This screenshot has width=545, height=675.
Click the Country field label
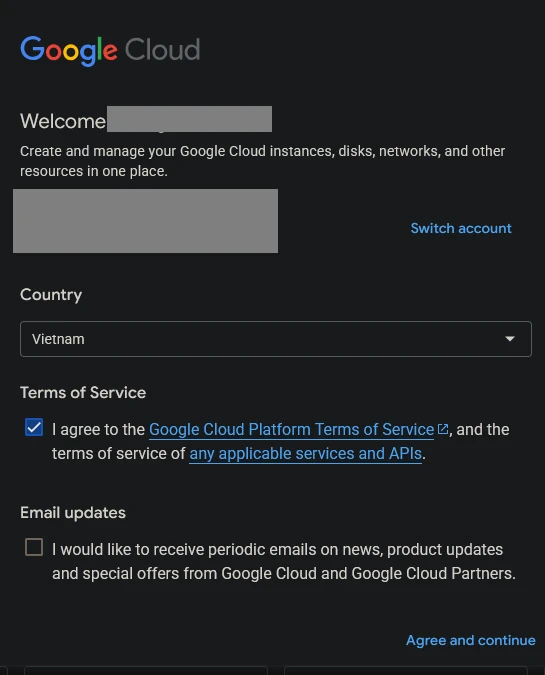51,295
